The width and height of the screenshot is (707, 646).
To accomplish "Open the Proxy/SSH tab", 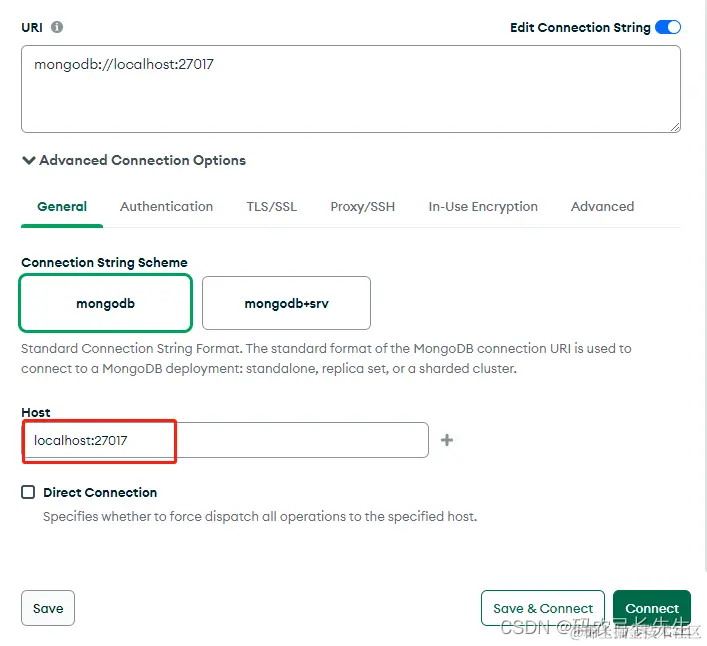I will pyautogui.click(x=362, y=207).
